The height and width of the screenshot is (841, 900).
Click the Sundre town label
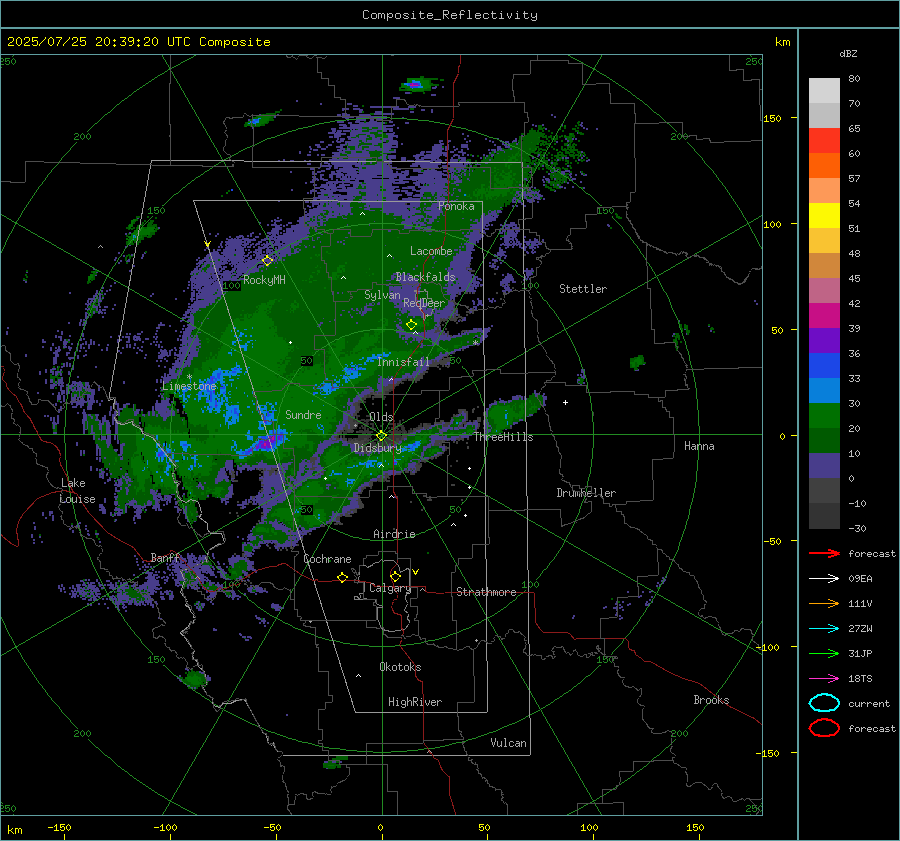pos(303,414)
